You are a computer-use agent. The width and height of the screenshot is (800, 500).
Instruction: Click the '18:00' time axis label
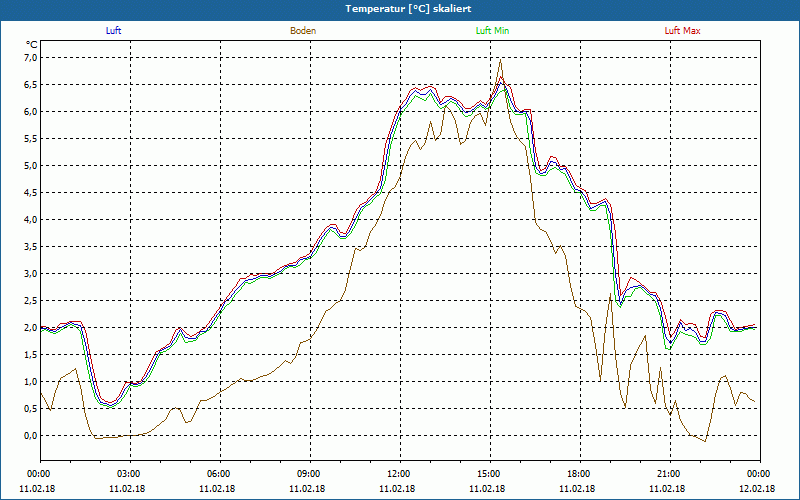tap(580, 474)
